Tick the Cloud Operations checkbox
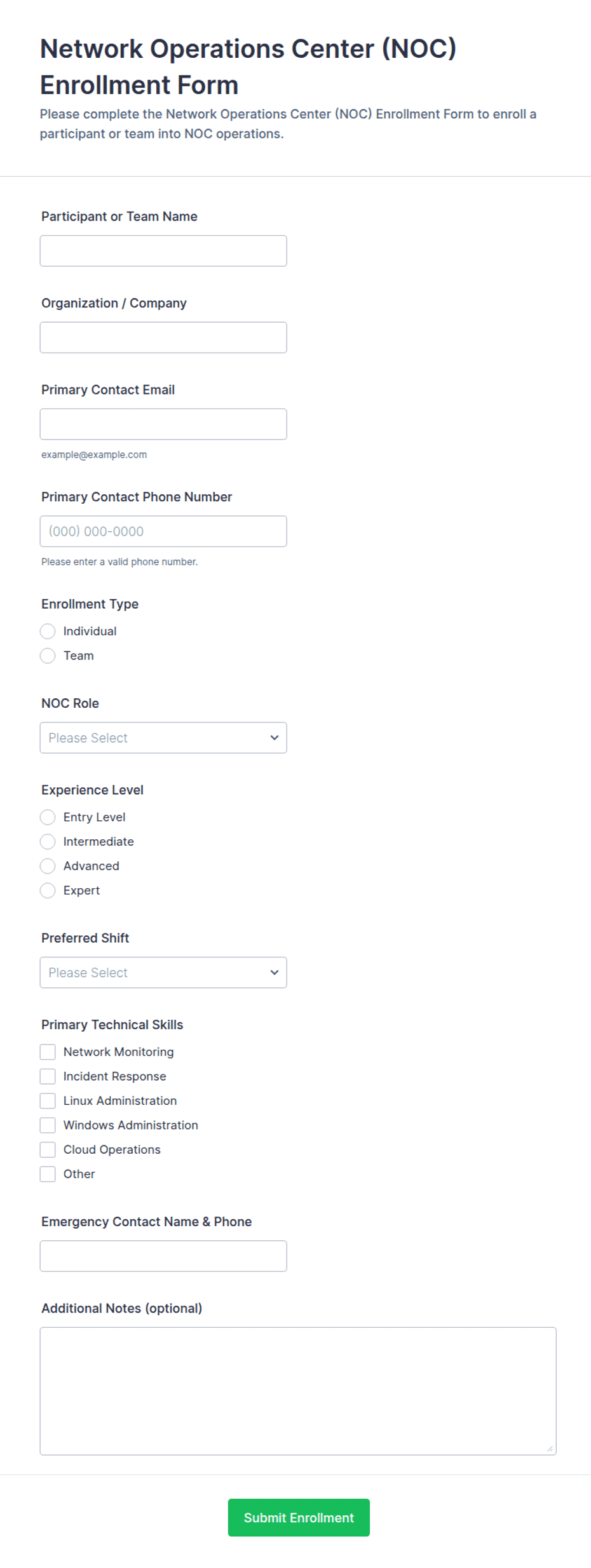 coord(48,1149)
